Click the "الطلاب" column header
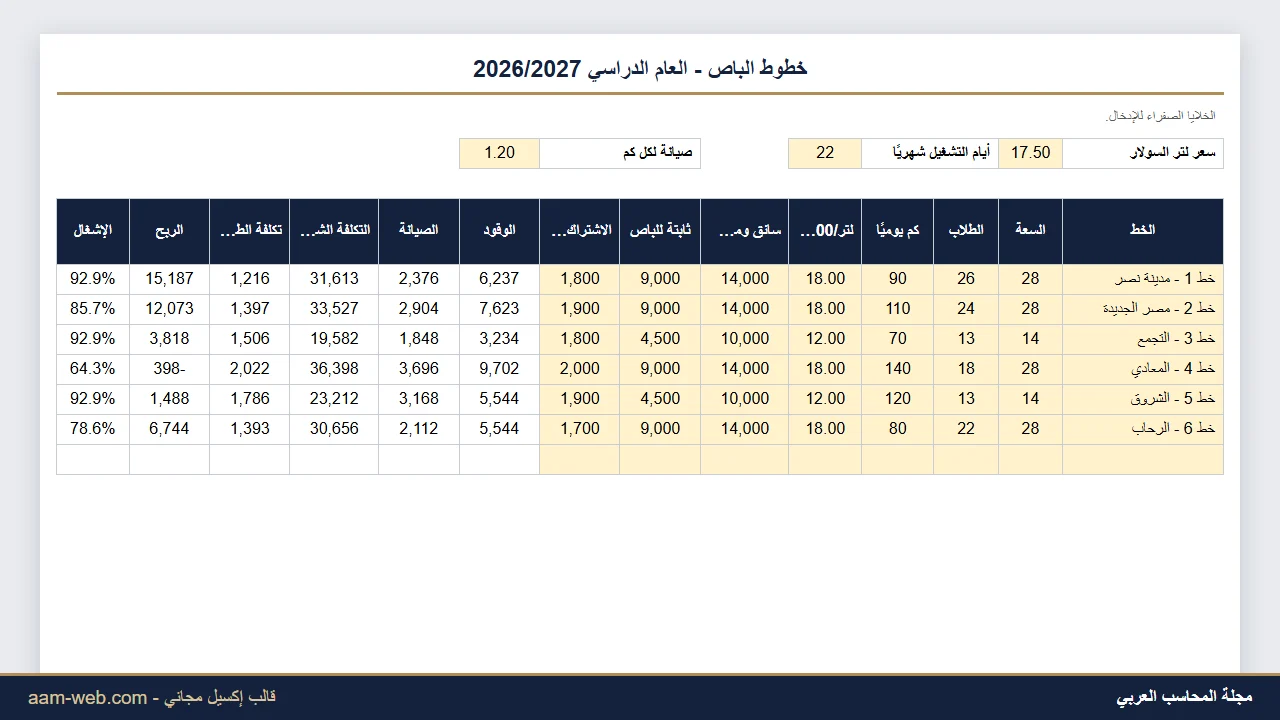This screenshot has width=1280, height=720. [966, 230]
